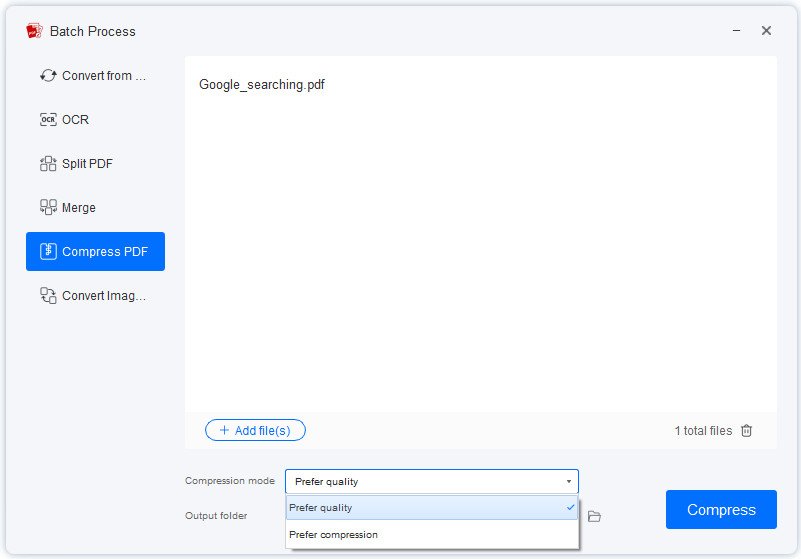Choose Prefer quality from the list
Image resolution: width=801 pixels, height=559 pixels.
point(432,507)
